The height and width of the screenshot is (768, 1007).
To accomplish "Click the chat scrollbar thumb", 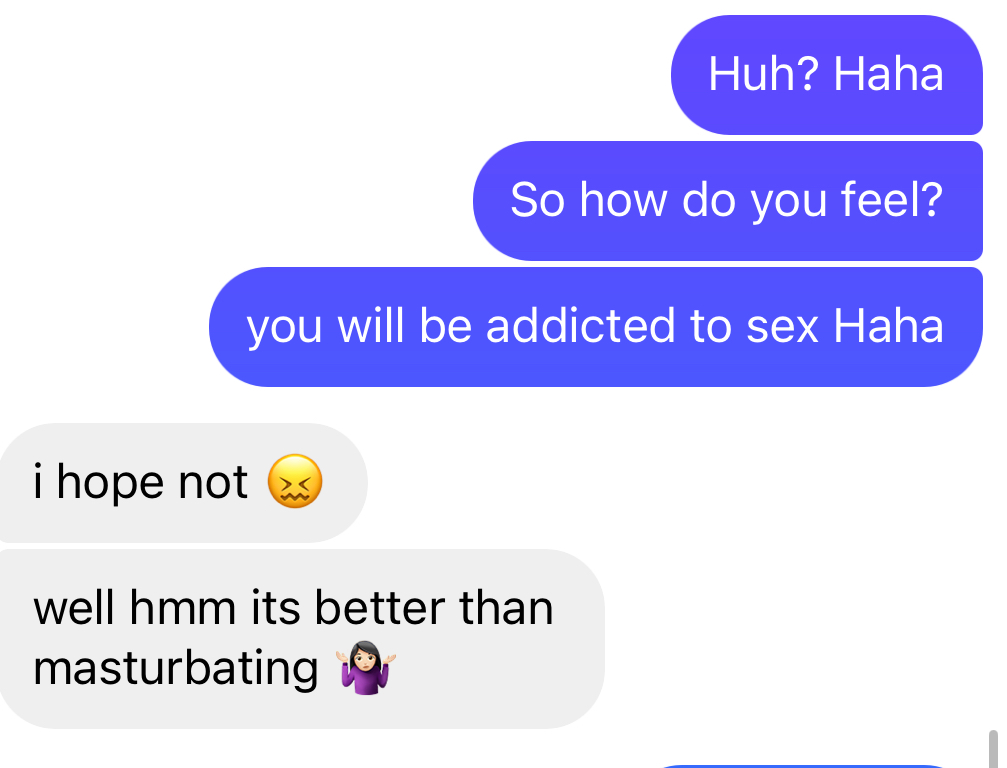I will (x=994, y=749).
